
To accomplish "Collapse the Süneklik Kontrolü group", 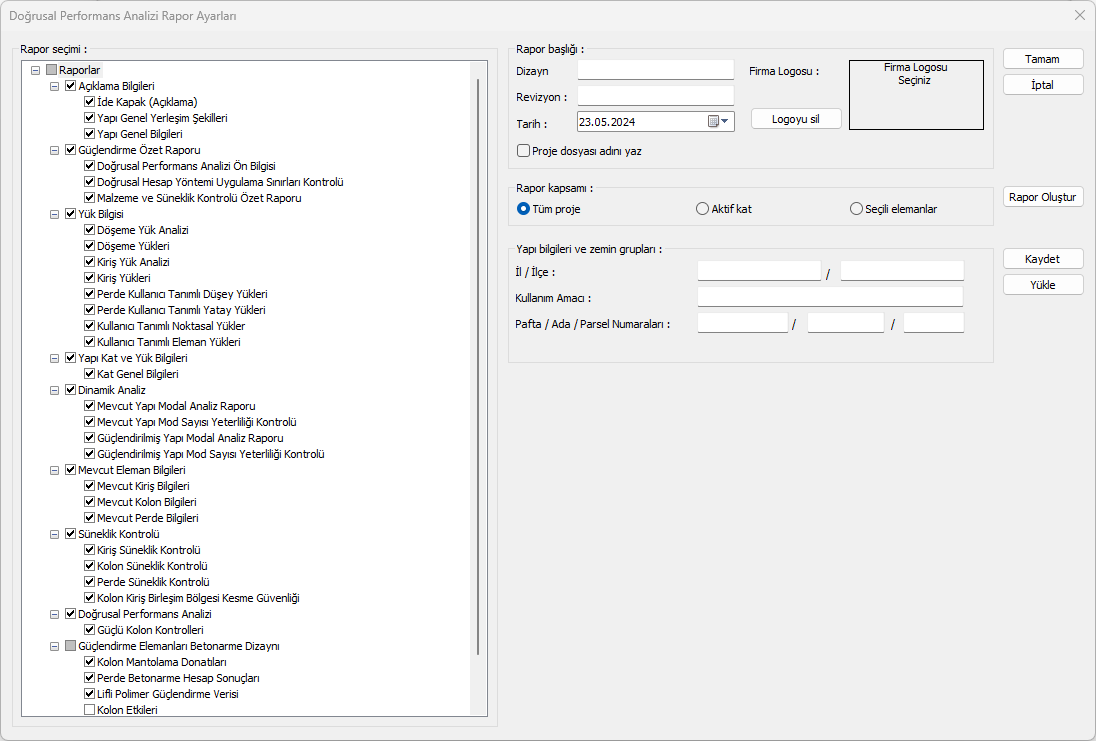I will 55,534.
